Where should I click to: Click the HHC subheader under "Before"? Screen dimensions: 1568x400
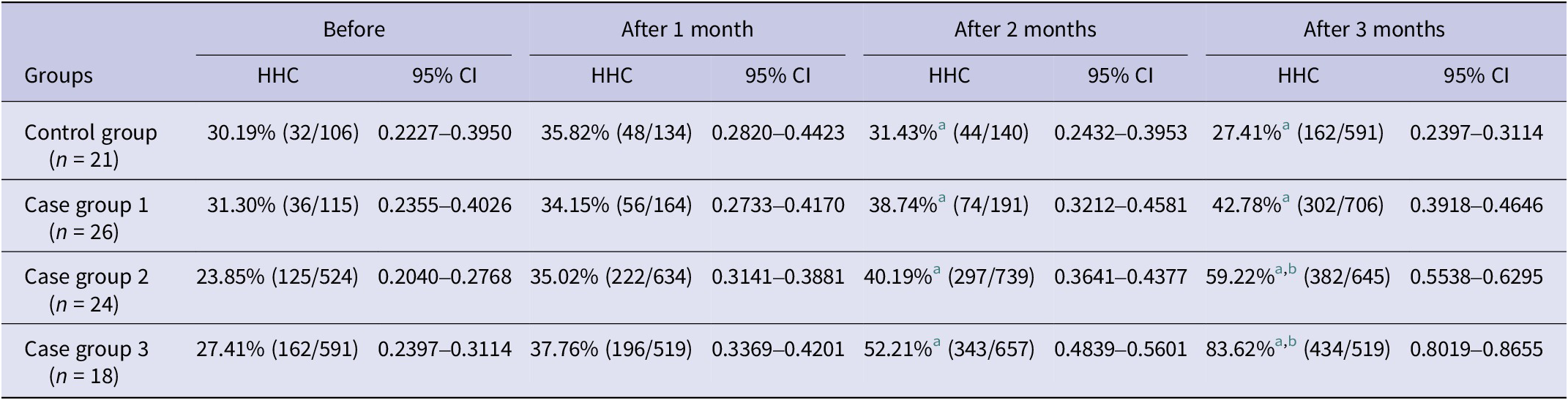coord(278,76)
